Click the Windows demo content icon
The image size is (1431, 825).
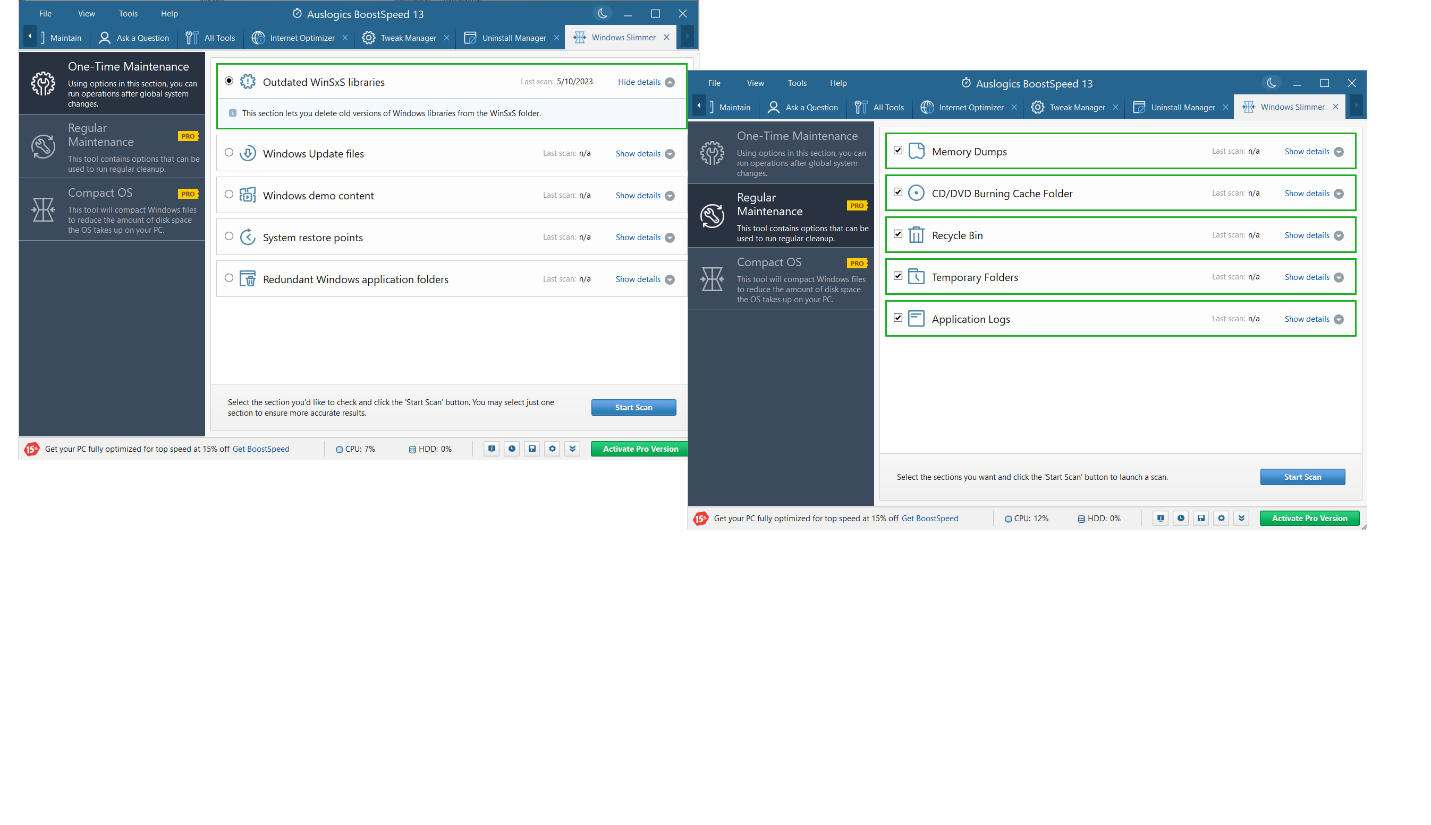(x=247, y=195)
